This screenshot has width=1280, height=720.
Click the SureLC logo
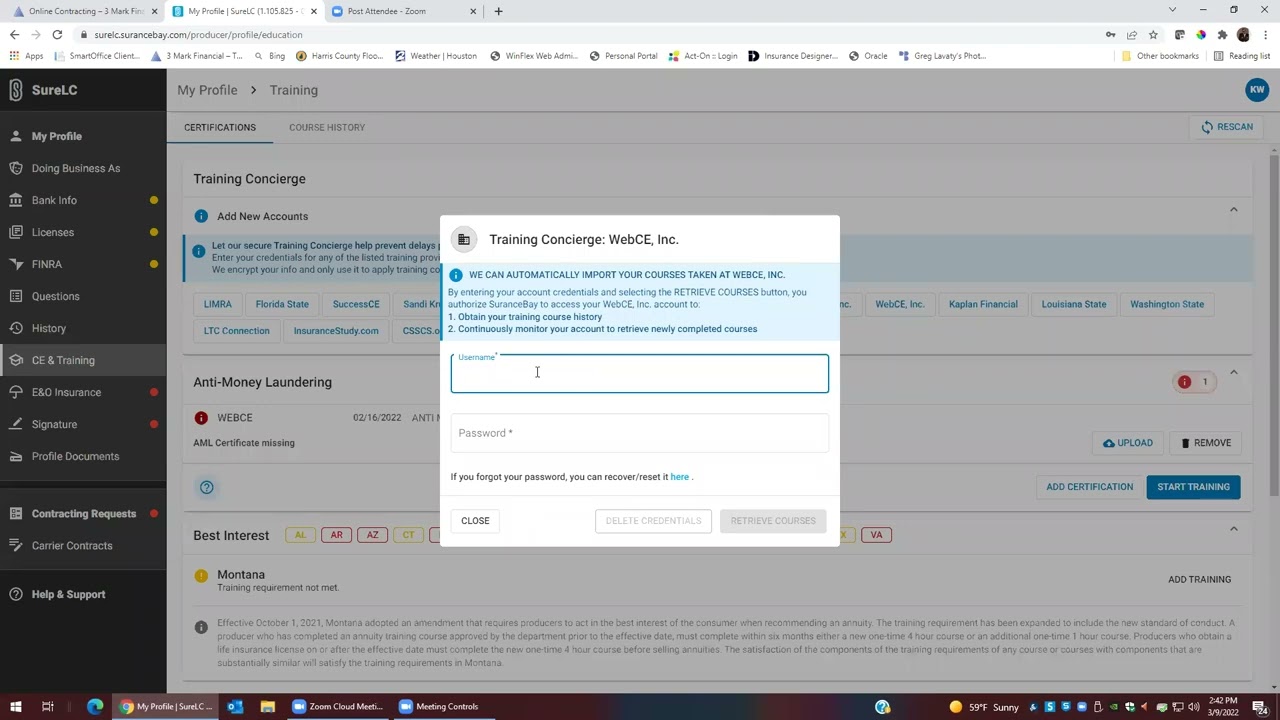[43, 90]
